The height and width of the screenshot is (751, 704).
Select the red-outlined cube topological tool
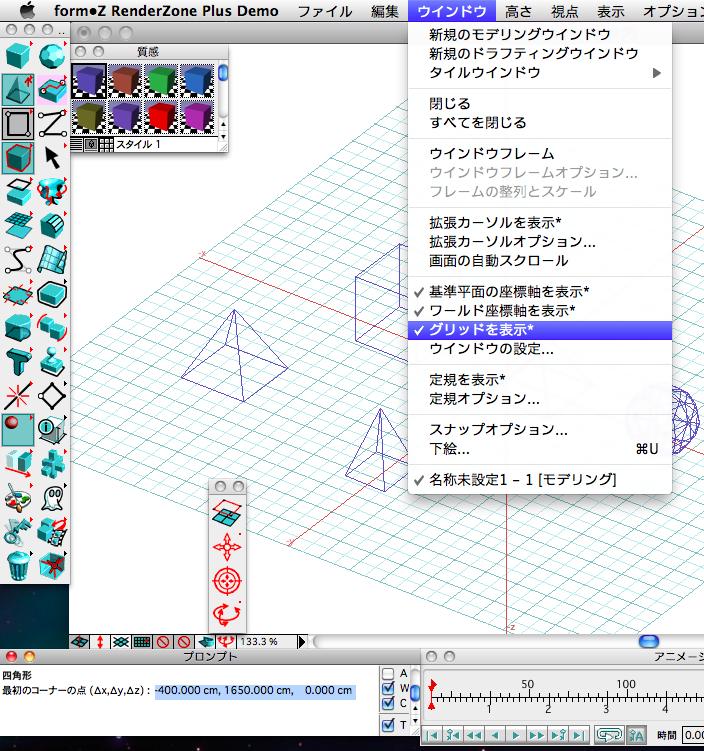[18, 158]
